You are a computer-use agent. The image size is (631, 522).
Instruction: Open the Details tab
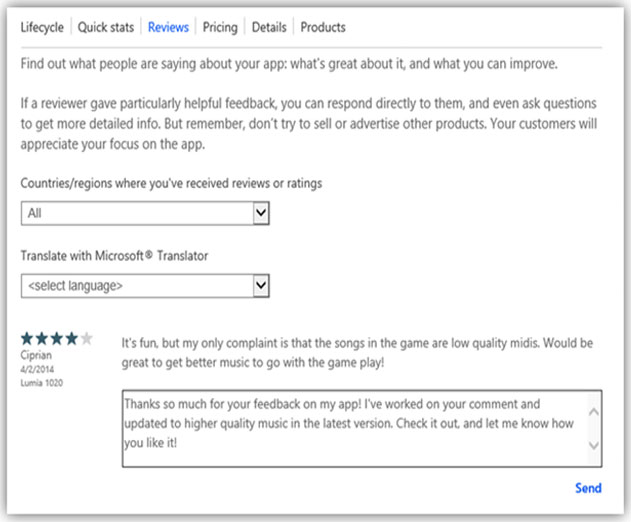[x=269, y=27]
